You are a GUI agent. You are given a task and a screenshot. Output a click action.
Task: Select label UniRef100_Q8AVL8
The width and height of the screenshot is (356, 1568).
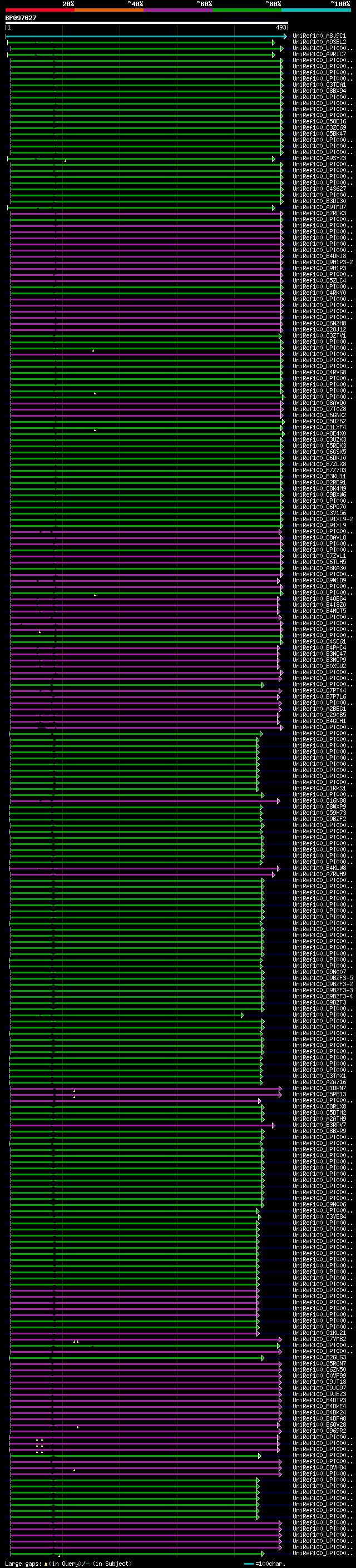[x=319, y=537]
